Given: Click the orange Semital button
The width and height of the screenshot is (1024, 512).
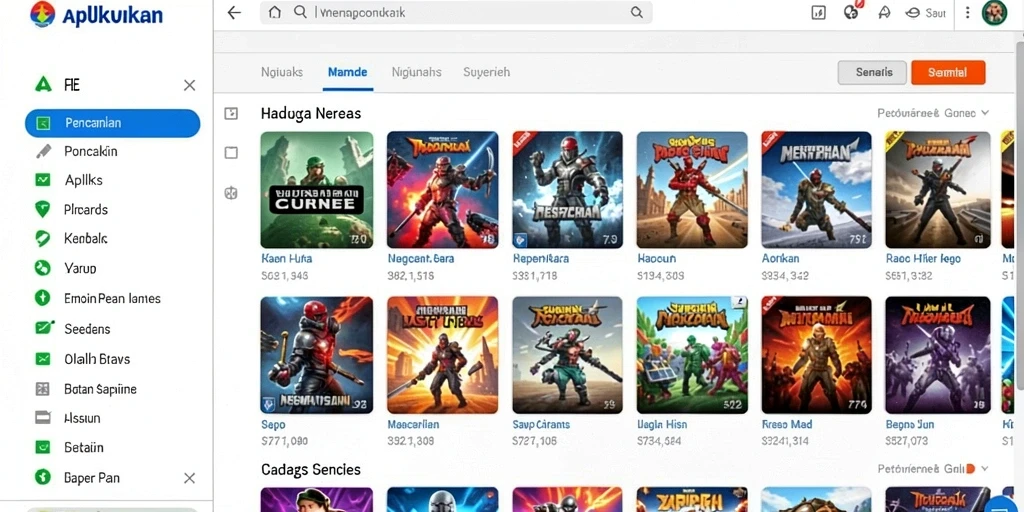Looking at the screenshot, I should tap(948, 72).
